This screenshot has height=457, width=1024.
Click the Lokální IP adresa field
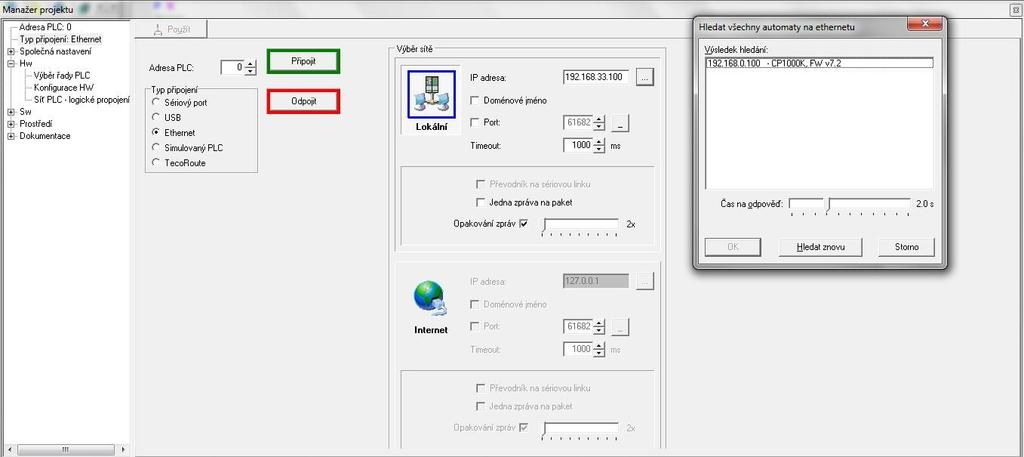[596, 77]
